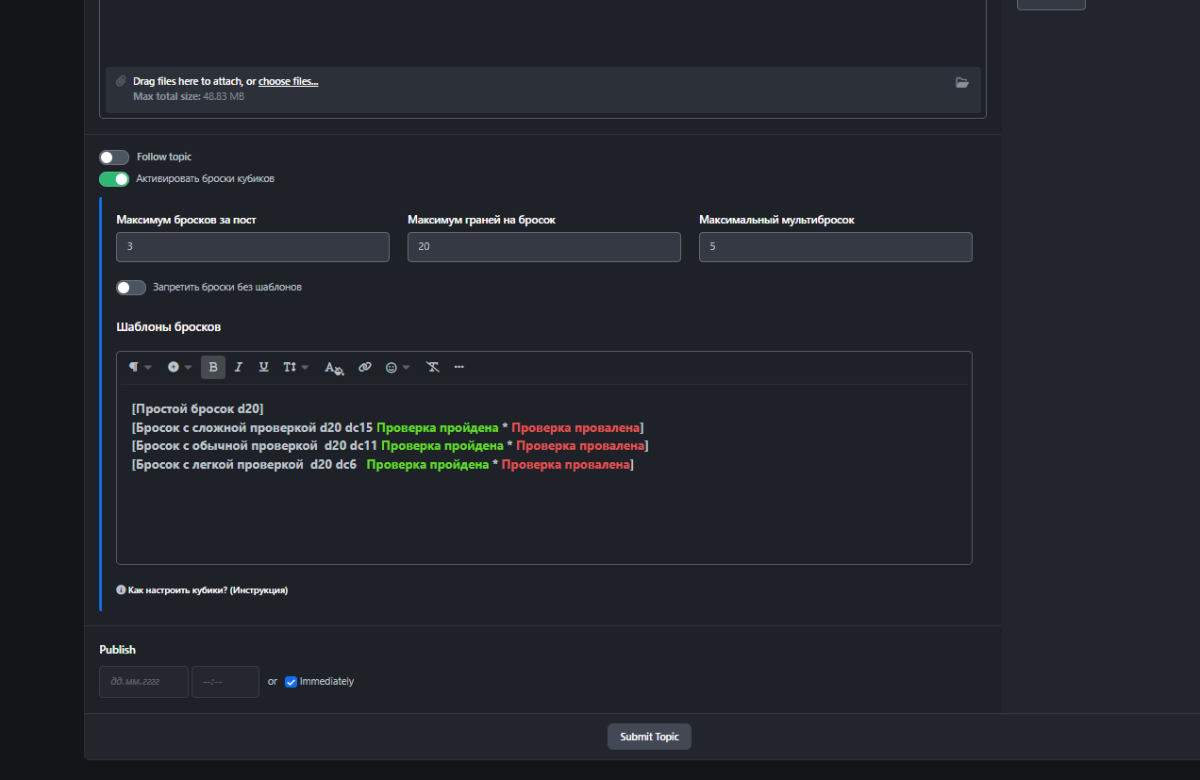
Task: Apply italic formatting in the toolbar
Action: pyautogui.click(x=238, y=367)
